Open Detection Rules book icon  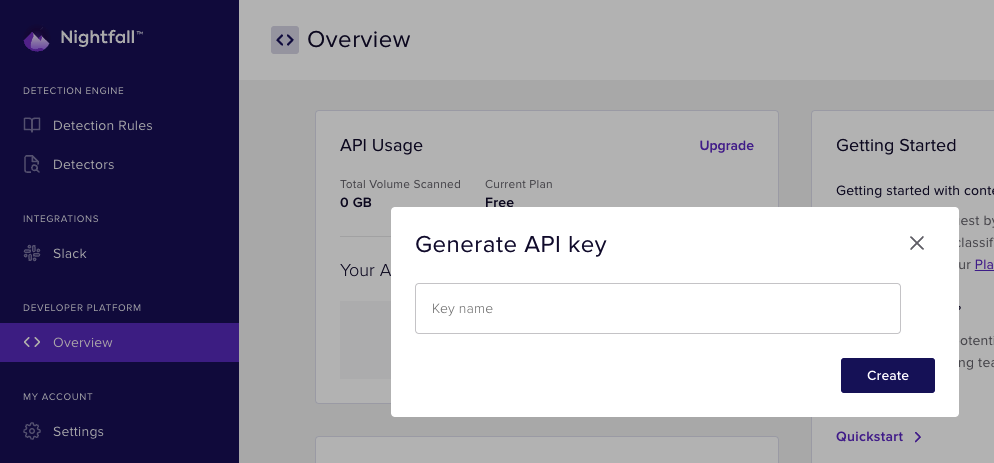[32, 125]
